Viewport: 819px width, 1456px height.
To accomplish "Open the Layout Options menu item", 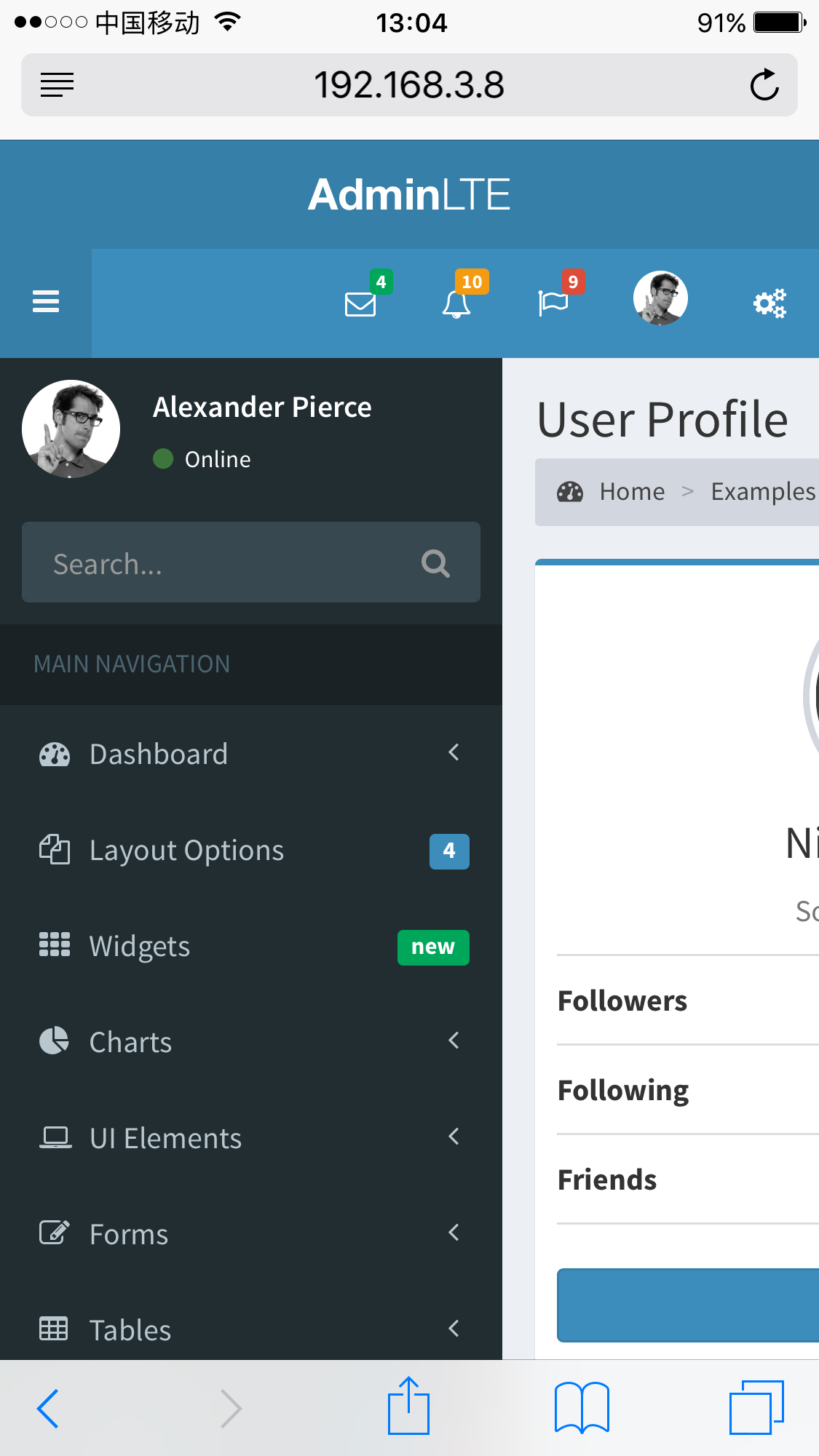I will coord(251,850).
